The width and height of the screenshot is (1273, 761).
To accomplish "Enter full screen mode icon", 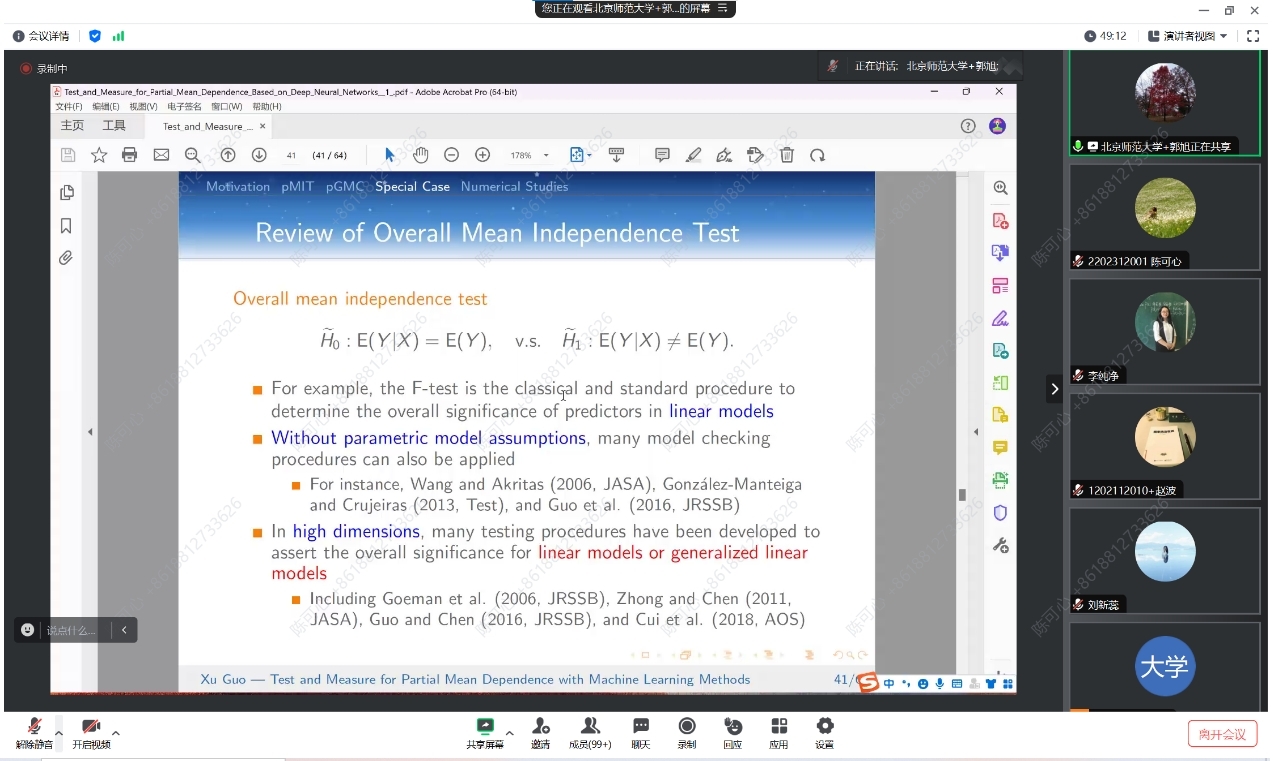I will [1253, 36].
